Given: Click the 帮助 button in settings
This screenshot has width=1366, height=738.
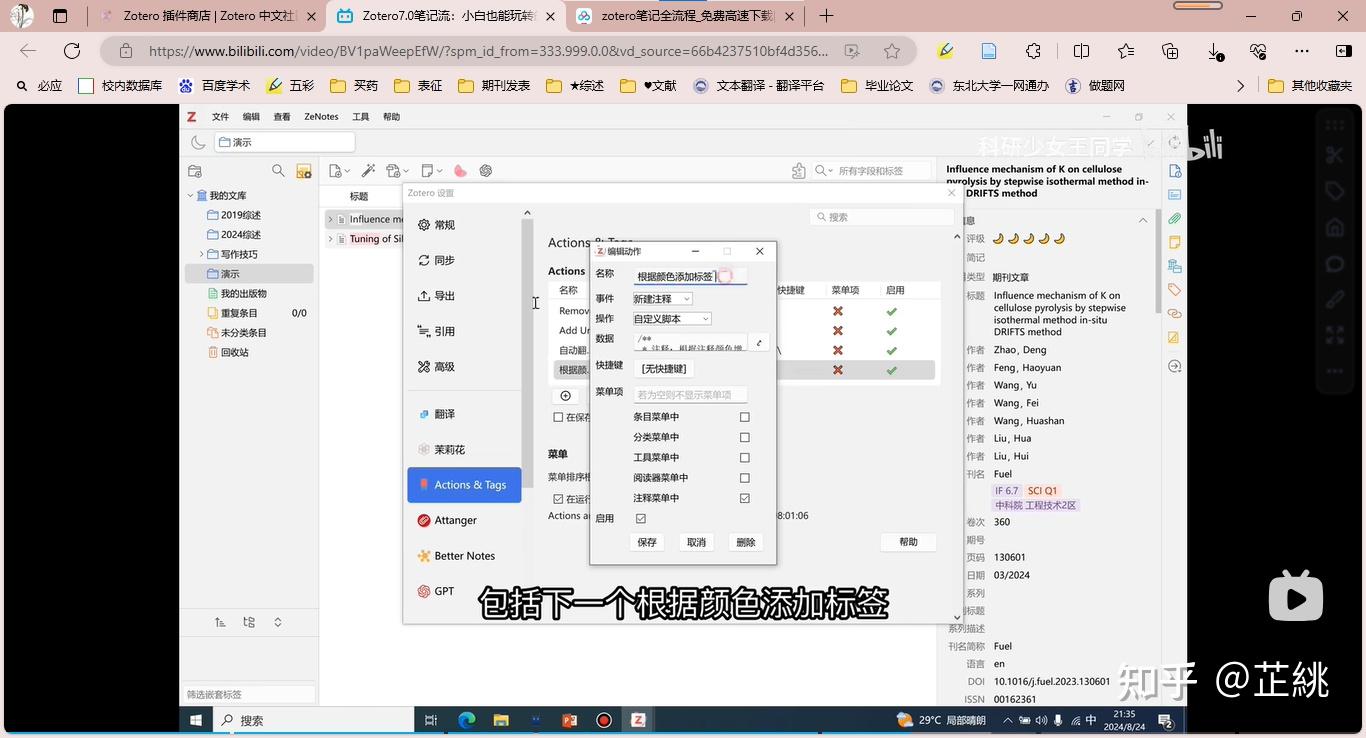Looking at the screenshot, I should 908,542.
